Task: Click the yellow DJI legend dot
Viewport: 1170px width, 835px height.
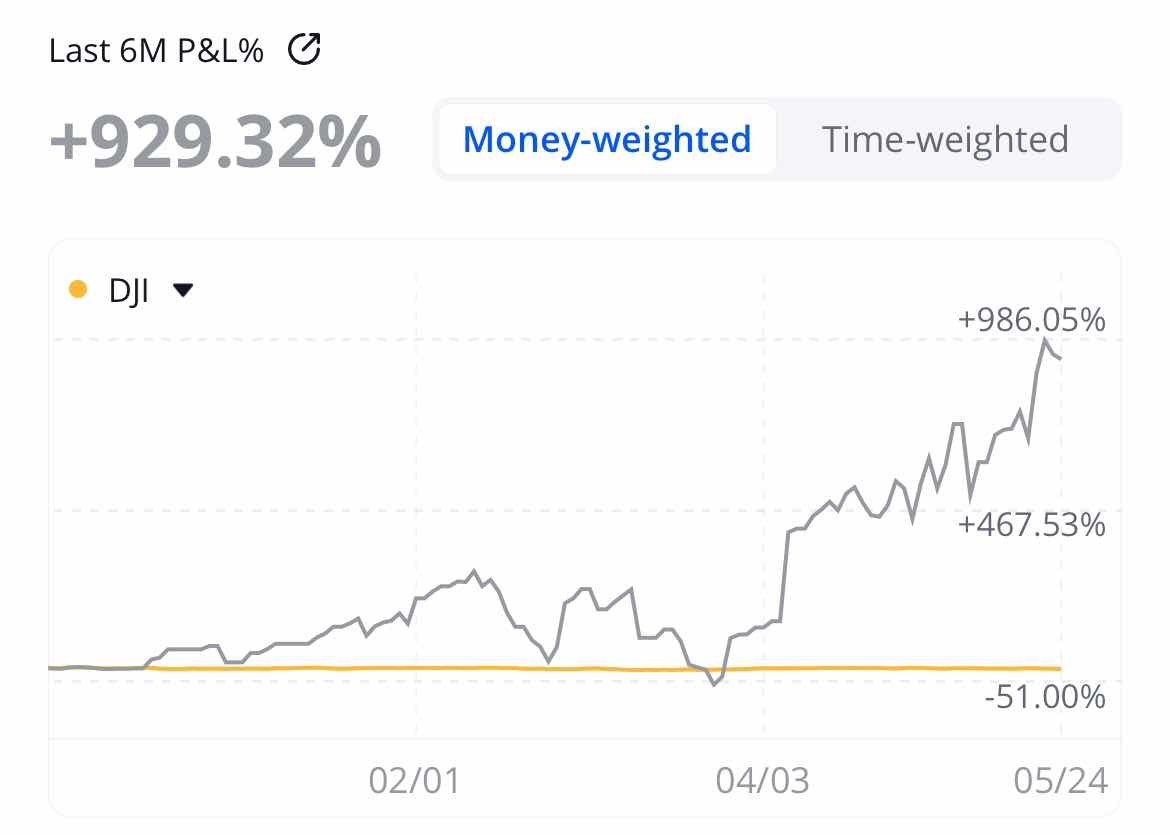Action: coord(78,290)
